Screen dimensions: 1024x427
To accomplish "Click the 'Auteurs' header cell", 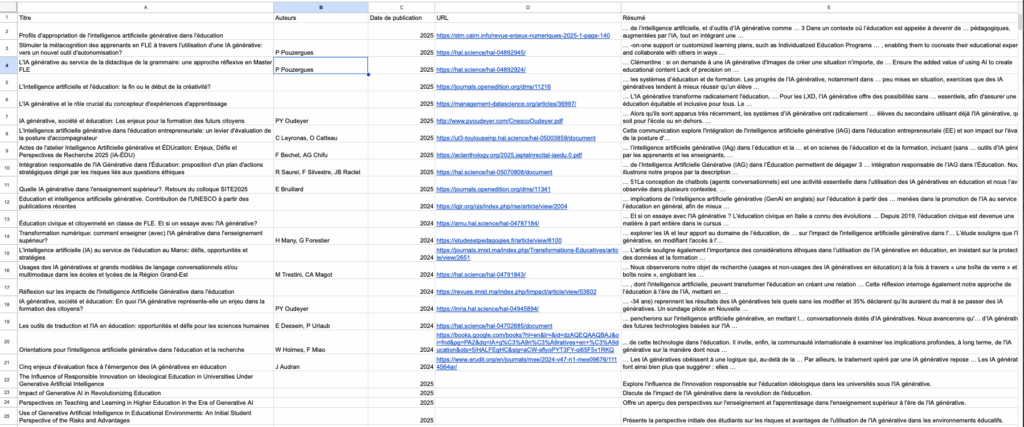I will (320, 18).
